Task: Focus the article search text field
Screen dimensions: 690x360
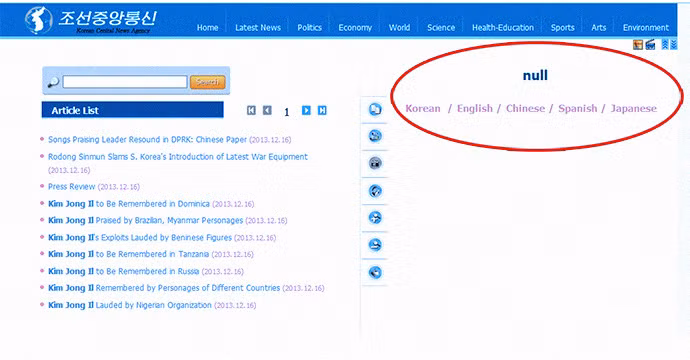Action: [x=125, y=82]
